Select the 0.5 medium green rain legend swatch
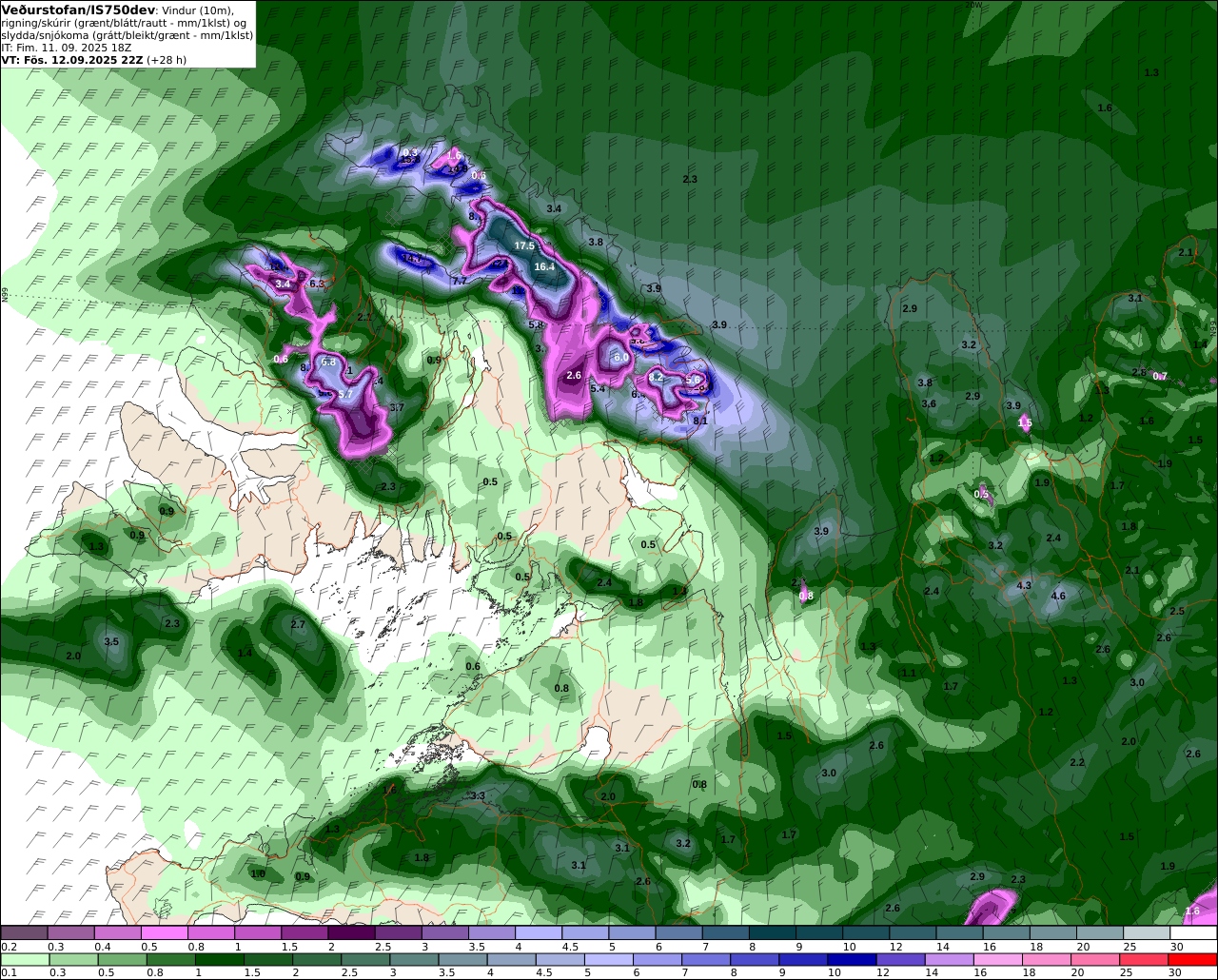Image resolution: width=1218 pixels, height=980 pixels. pos(123,960)
